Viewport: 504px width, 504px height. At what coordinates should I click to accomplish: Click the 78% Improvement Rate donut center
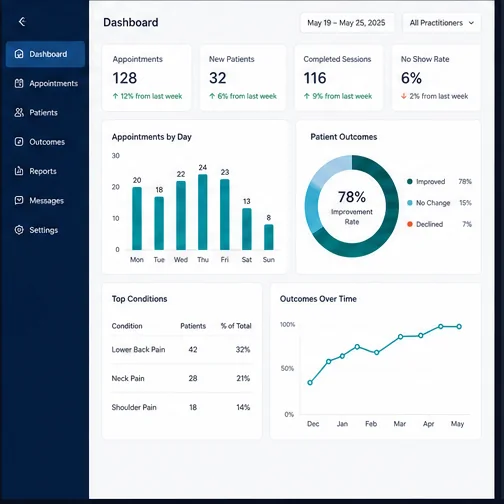[352, 206]
